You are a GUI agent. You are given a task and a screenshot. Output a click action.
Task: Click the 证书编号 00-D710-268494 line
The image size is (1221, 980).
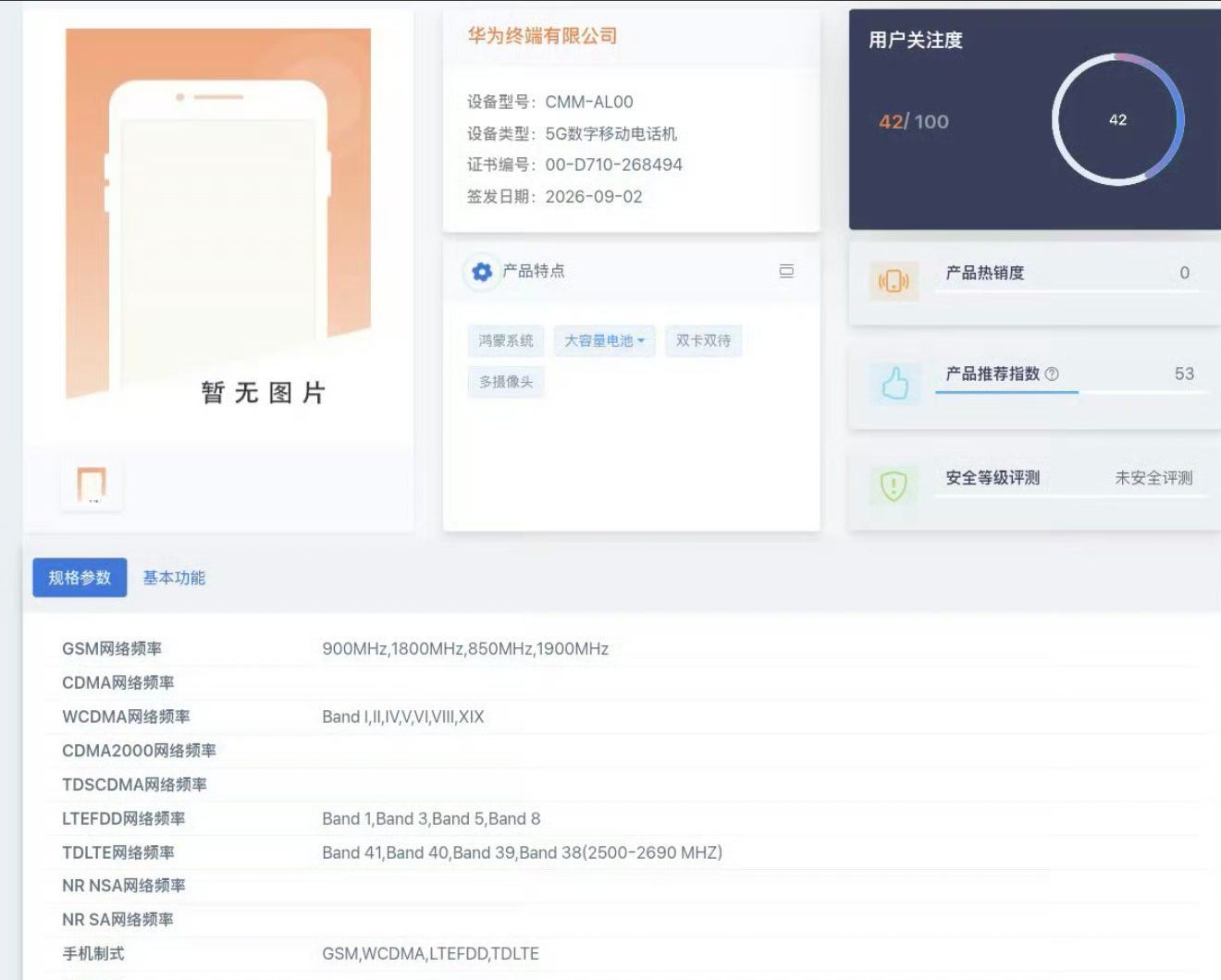(x=574, y=165)
